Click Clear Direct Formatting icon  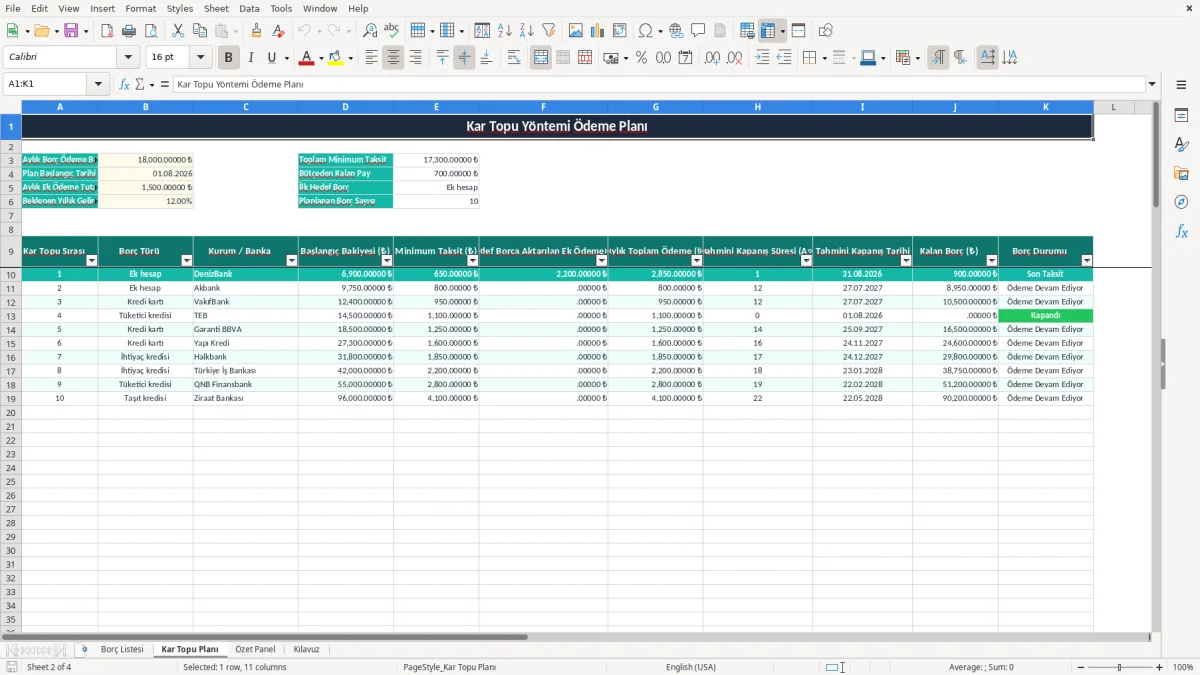click(279, 31)
